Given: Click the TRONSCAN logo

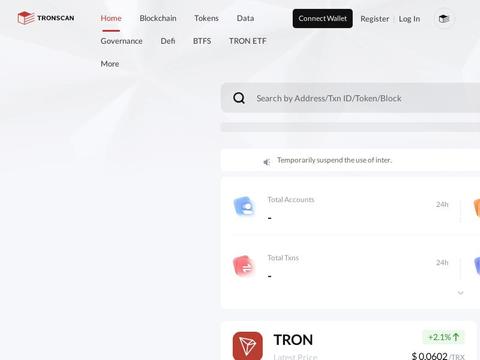Looking at the screenshot, I should click(46, 18).
